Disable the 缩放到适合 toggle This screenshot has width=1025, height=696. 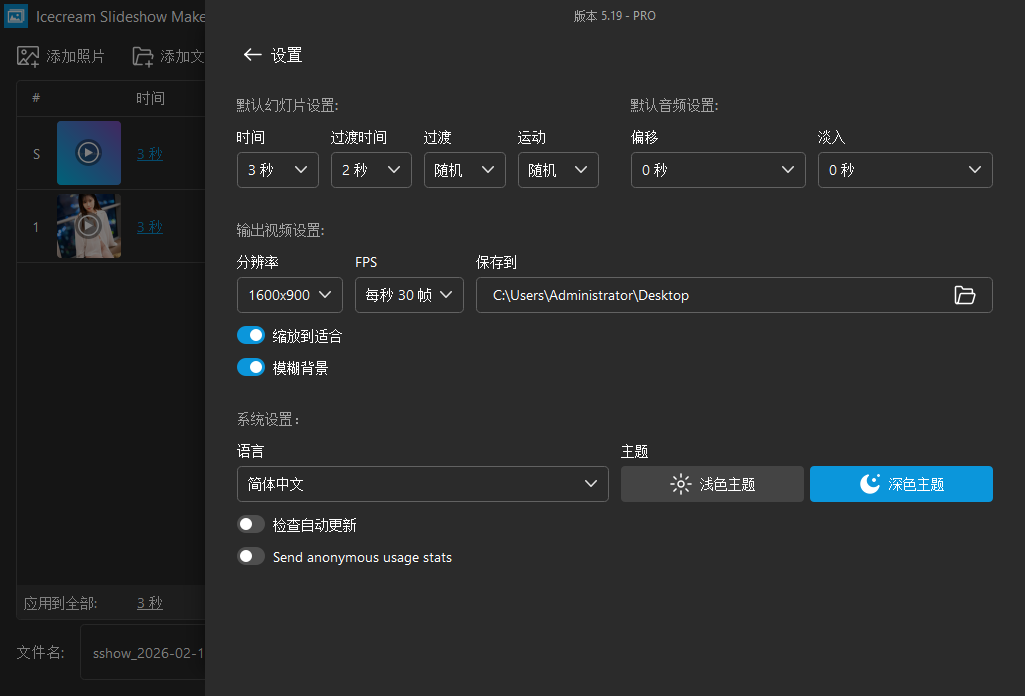coord(251,334)
